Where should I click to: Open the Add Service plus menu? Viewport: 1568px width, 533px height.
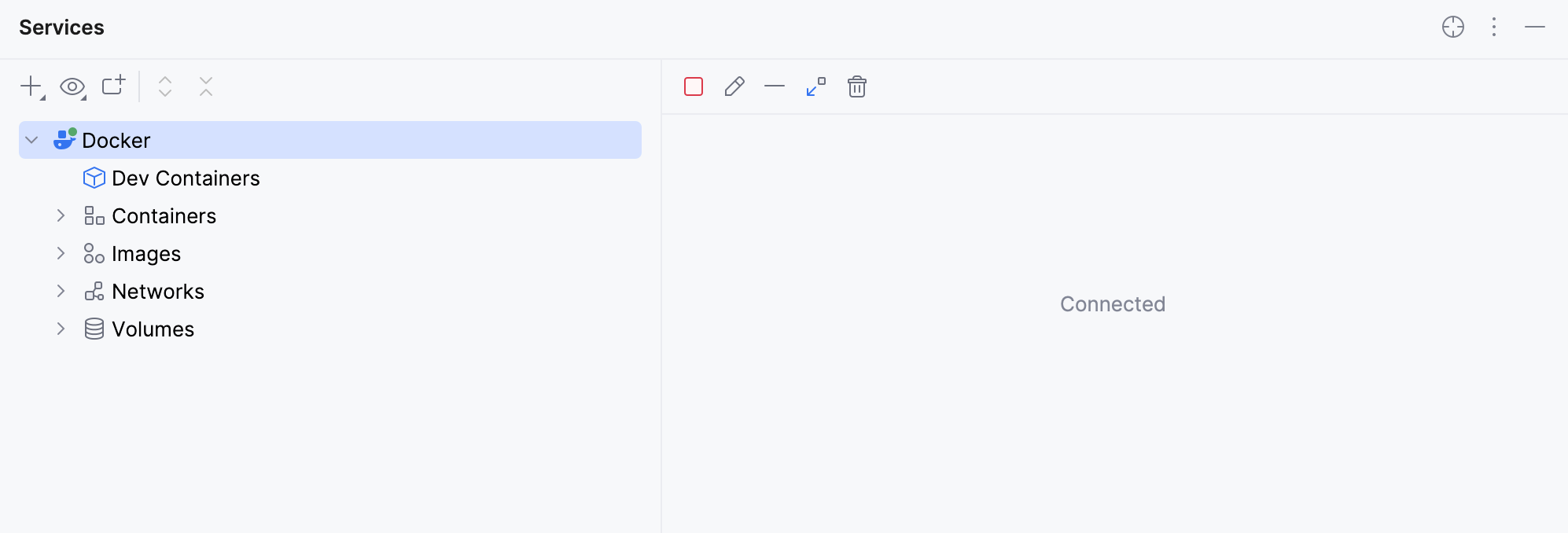pos(30,86)
